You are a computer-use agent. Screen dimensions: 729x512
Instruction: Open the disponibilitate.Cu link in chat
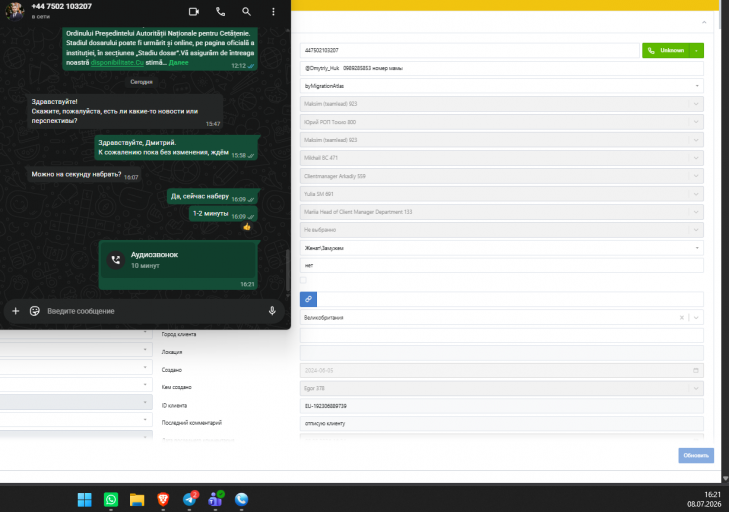(x=117, y=62)
